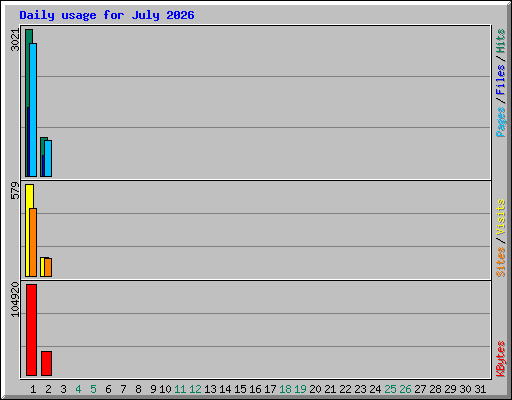Click the 'Sites' legend label

[501, 262]
